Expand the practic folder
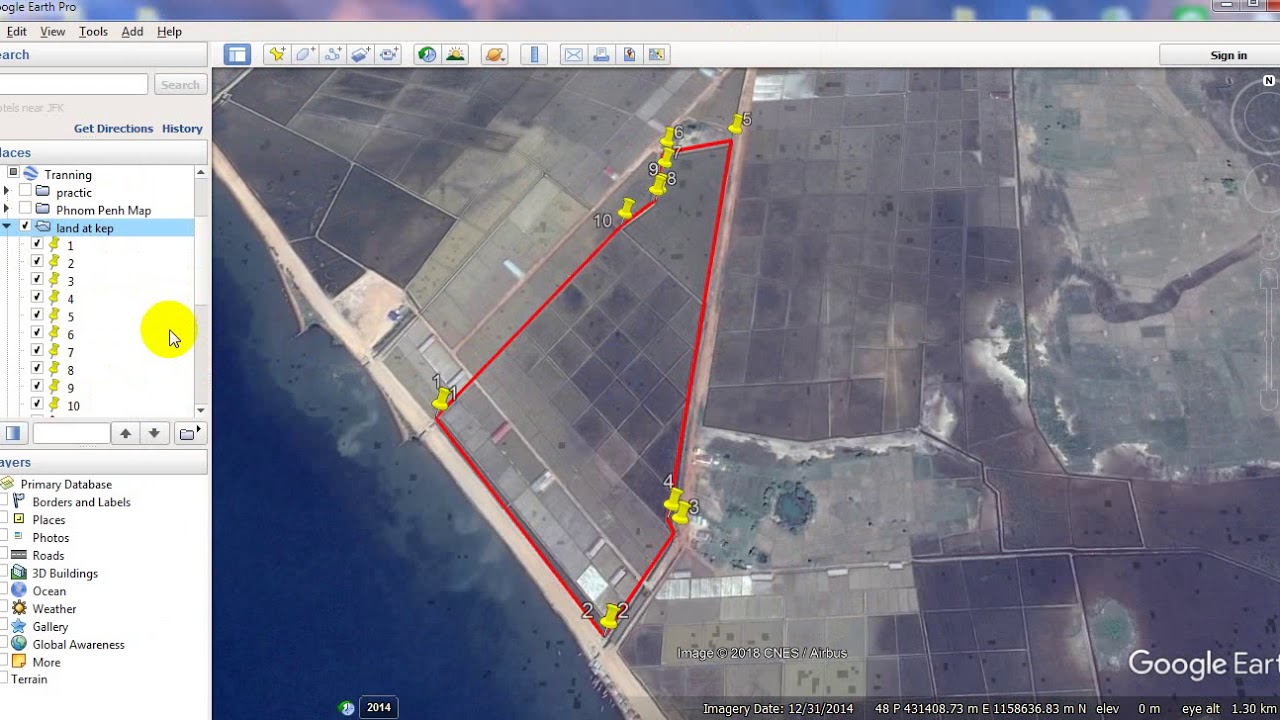Viewport: 1280px width, 720px height. (x=7, y=191)
